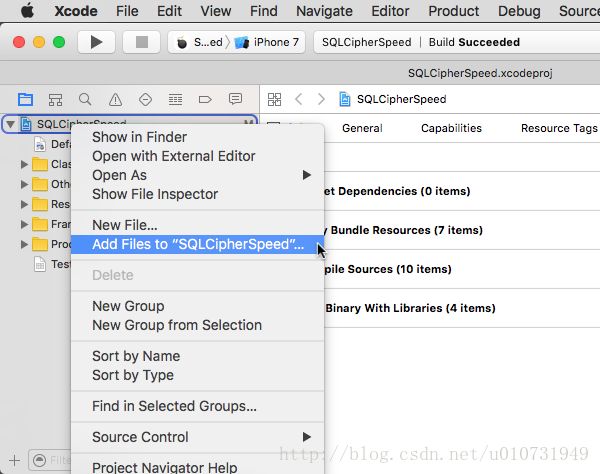Choose Sort by Name
The width and height of the screenshot is (600, 474).
coord(197,356)
